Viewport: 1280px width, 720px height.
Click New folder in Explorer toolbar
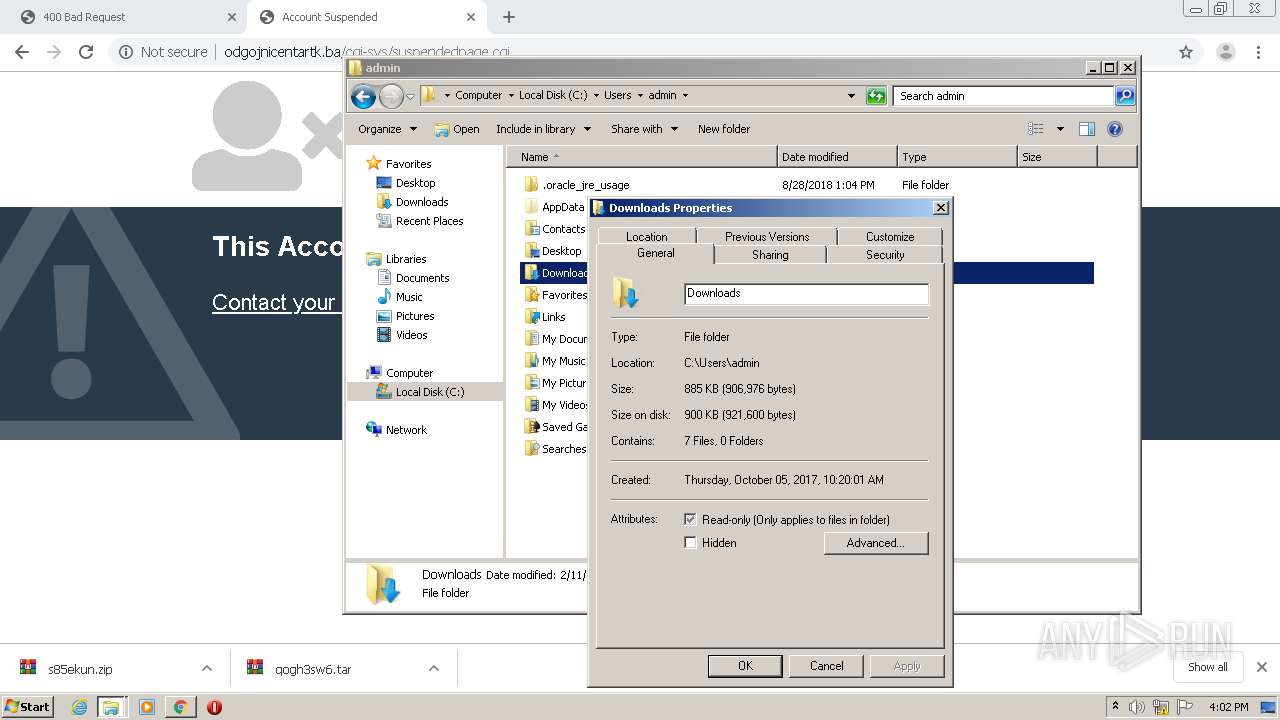click(x=724, y=129)
